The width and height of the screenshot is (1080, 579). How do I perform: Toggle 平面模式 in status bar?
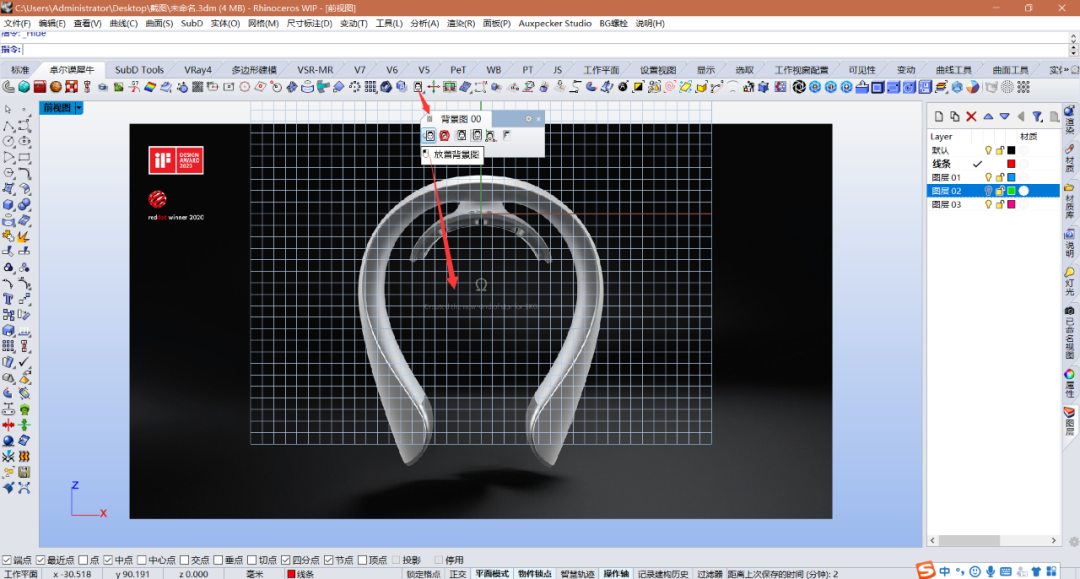492,574
